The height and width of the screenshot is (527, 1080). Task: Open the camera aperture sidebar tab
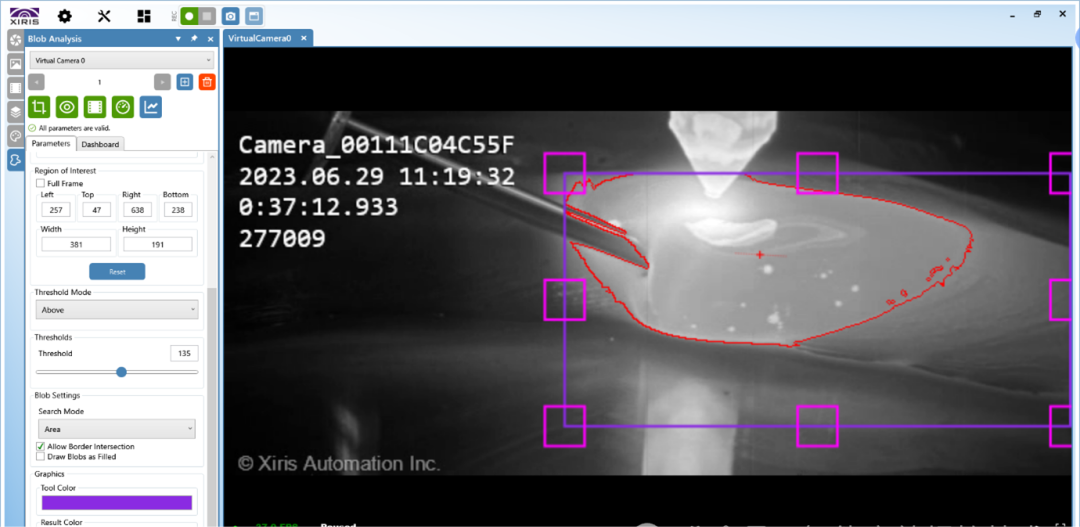click(15, 39)
